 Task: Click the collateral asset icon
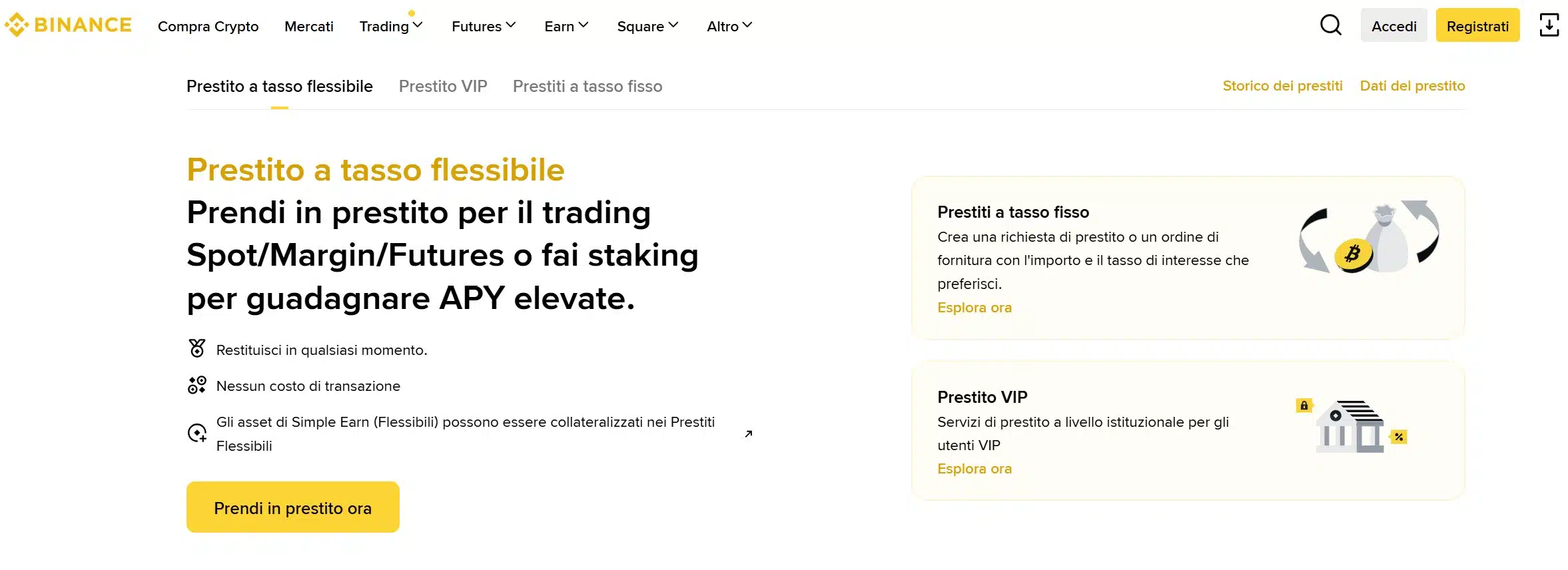(x=196, y=433)
